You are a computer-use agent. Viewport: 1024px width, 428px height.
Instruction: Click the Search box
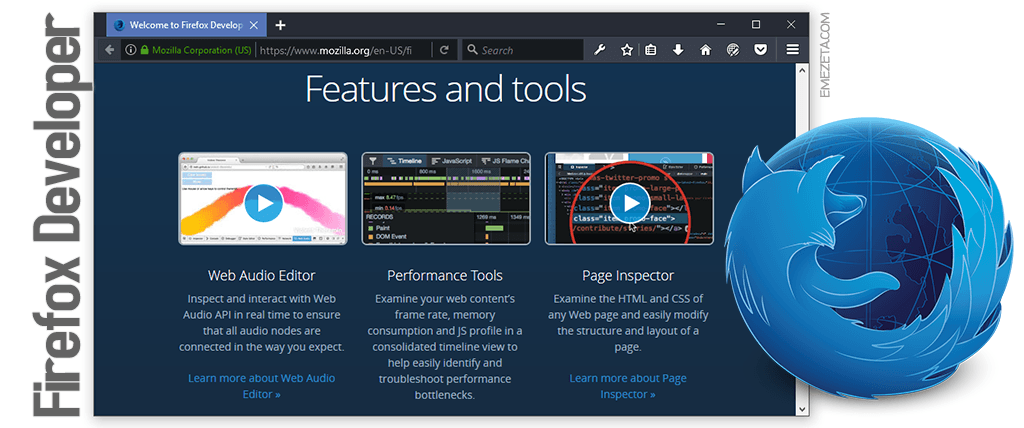522,50
